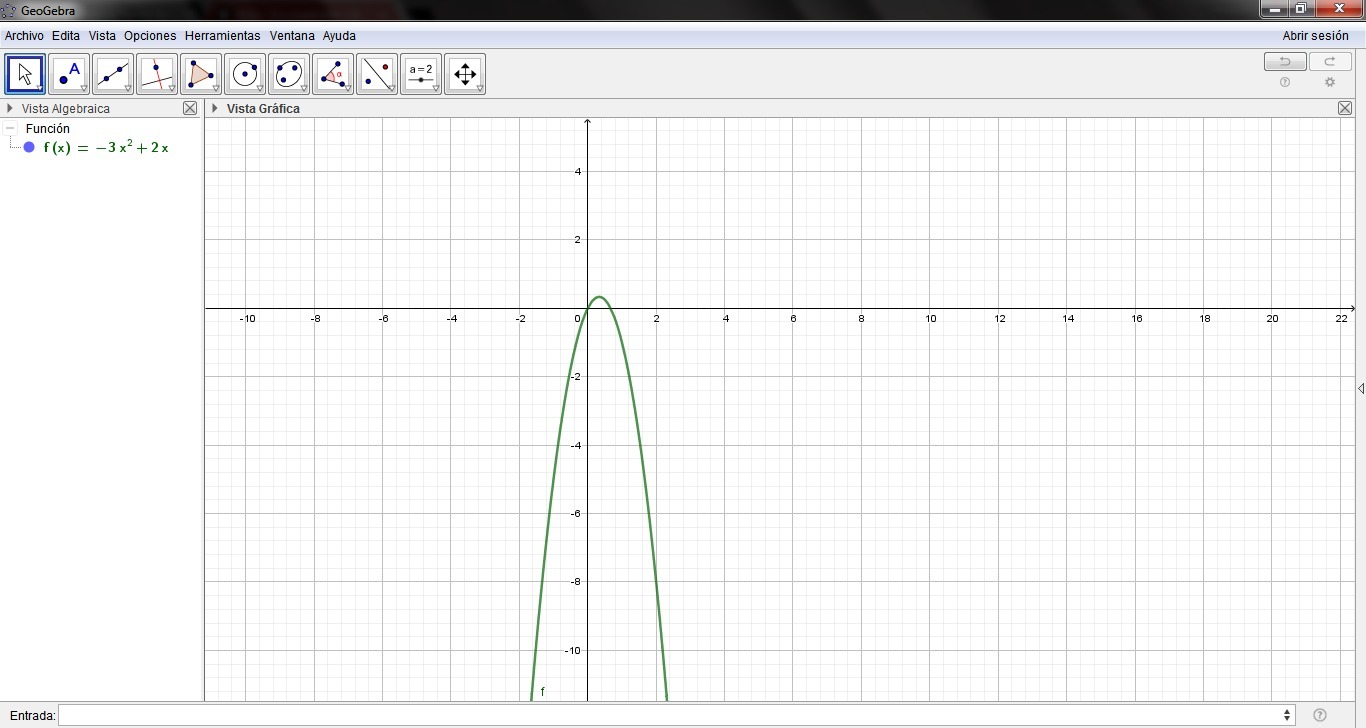Image resolution: width=1366 pixels, height=728 pixels.
Task: Click the Vista Algebraica panel title
Action: (66, 108)
